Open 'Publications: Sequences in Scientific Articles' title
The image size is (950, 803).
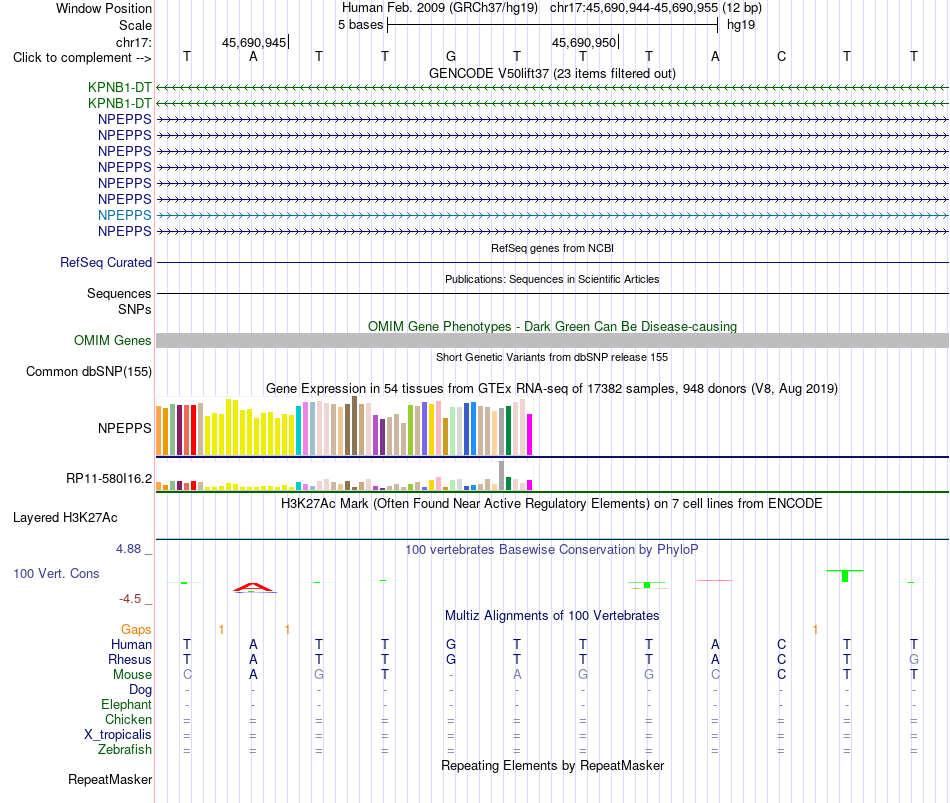552,279
